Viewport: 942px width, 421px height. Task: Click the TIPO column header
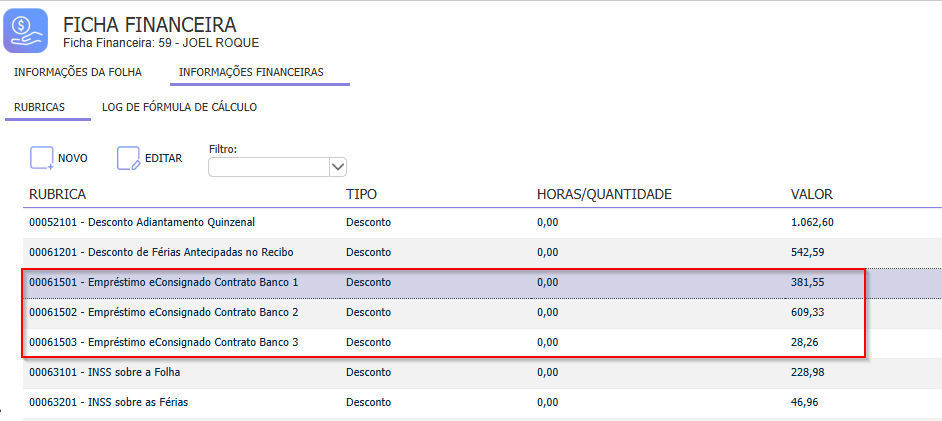tap(361, 194)
